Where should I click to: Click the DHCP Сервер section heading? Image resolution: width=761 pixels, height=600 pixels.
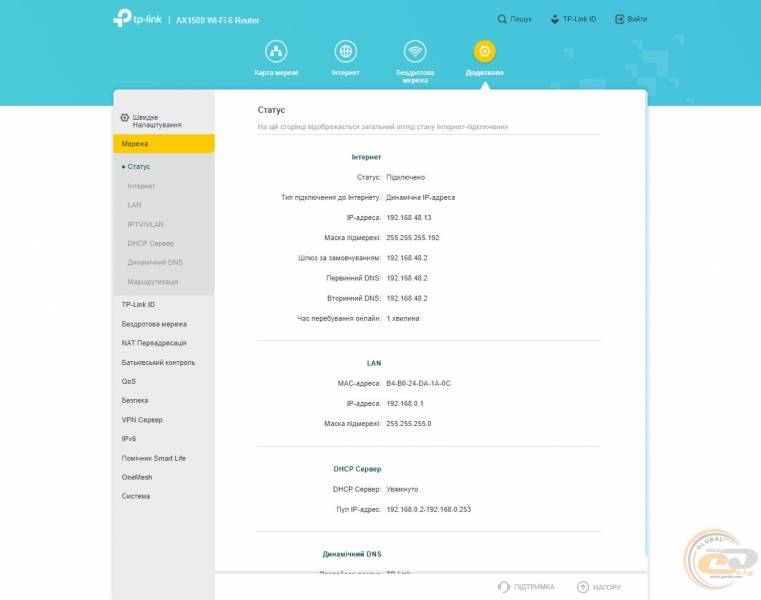[357, 468]
